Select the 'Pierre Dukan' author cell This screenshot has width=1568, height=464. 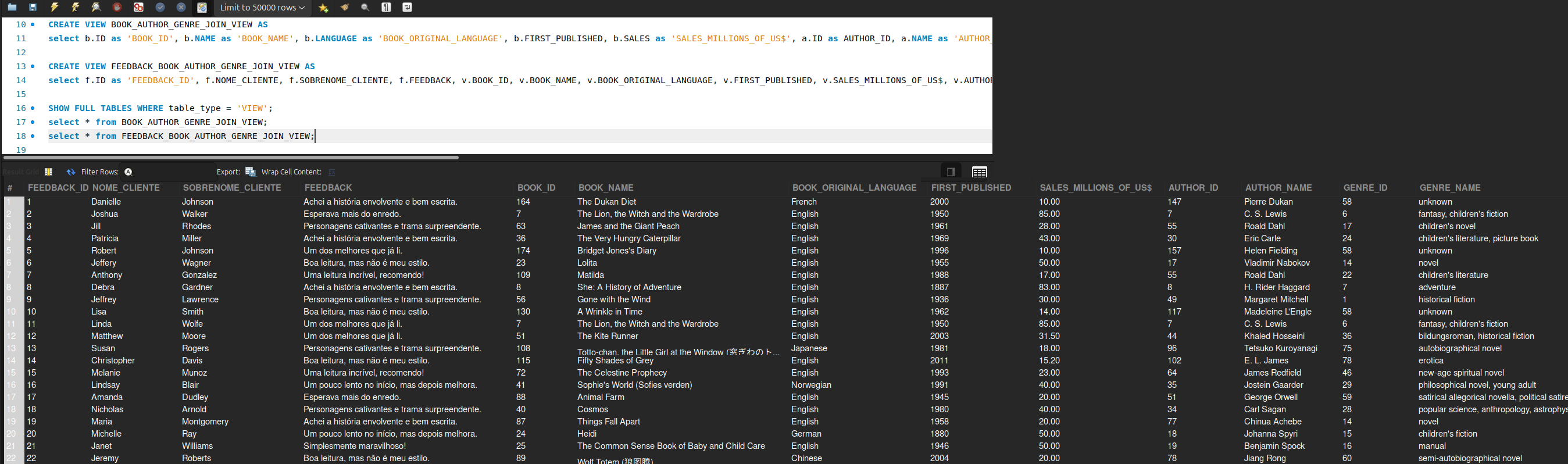[1269, 202]
